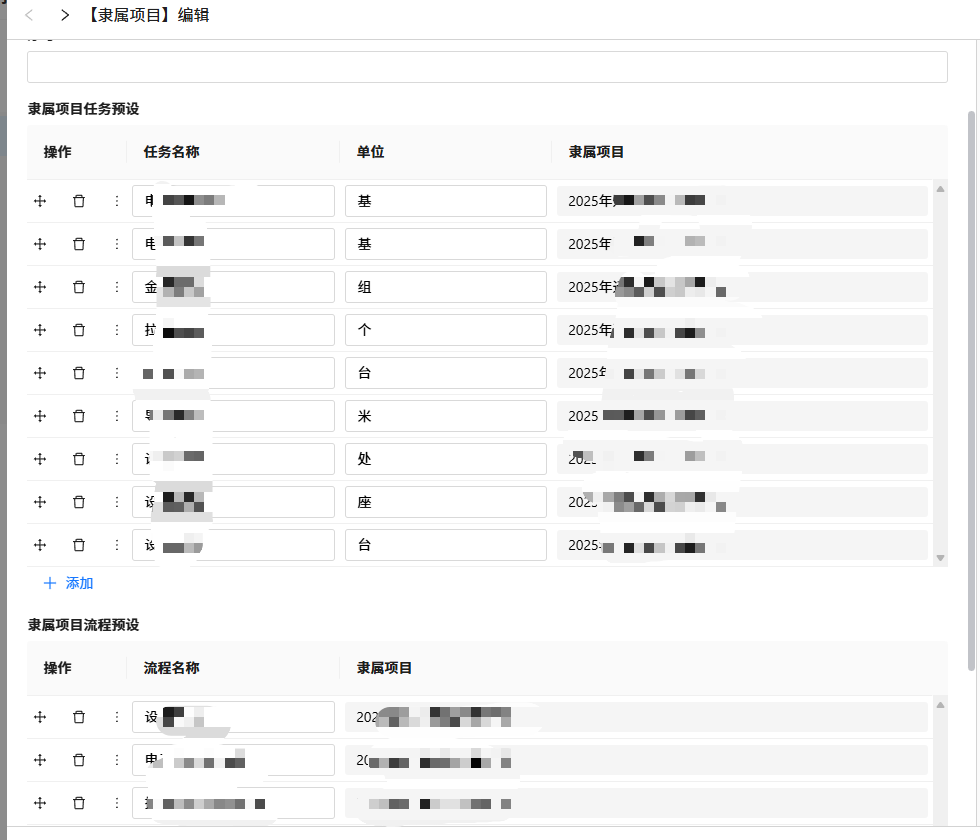Click the empty text field at the top

pos(487,67)
